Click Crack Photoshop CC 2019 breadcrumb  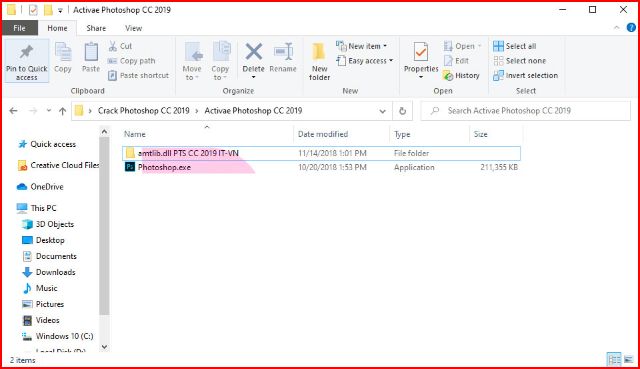pyautogui.click(x=144, y=111)
